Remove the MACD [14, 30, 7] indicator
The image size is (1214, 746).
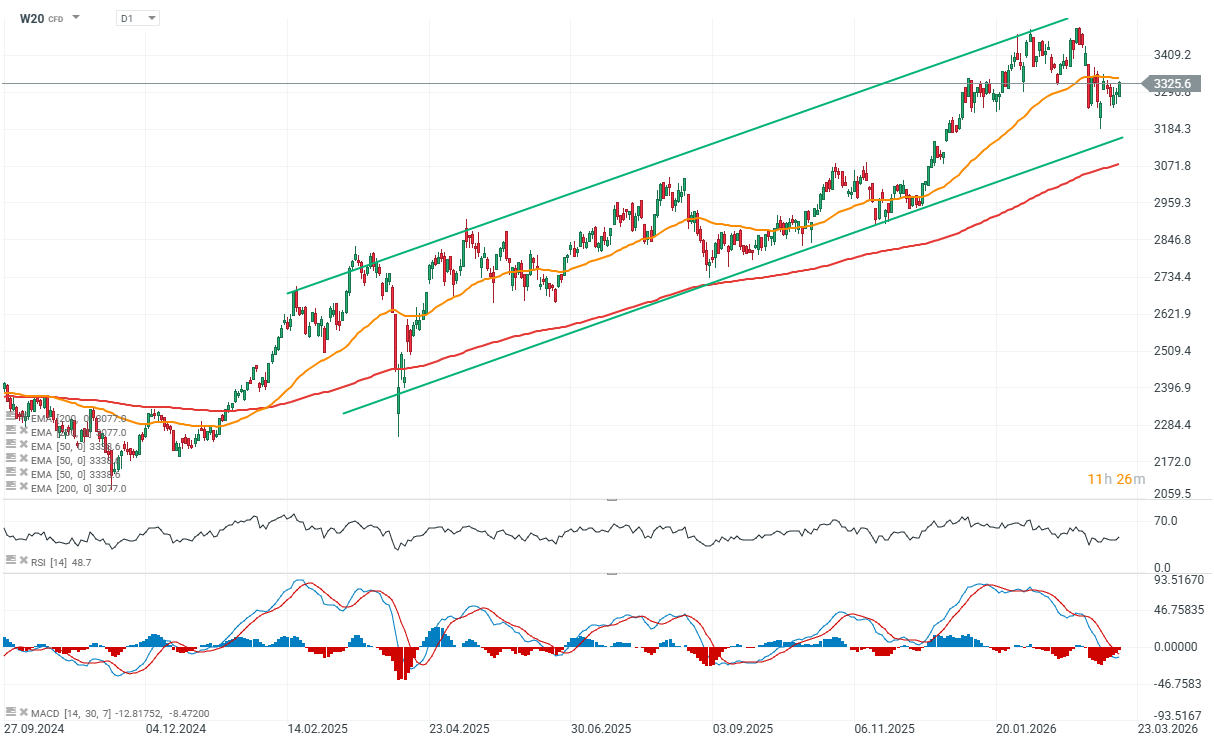pos(21,711)
